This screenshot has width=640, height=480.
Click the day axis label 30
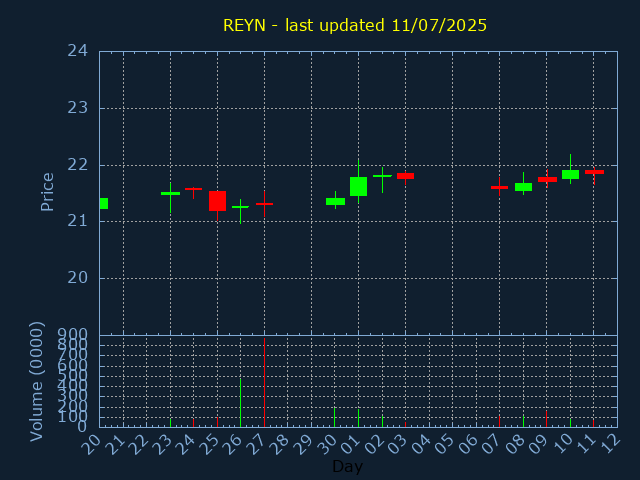[x=326, y=444]
